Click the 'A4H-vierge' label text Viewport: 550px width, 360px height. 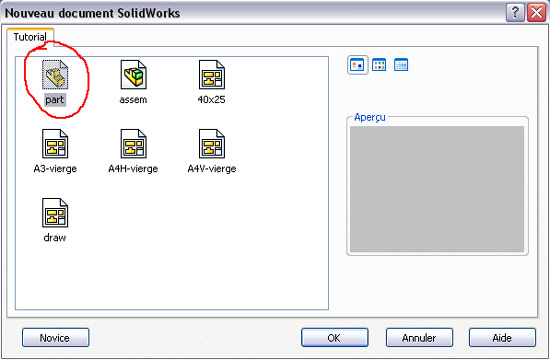pyautogui.click(x=133, y=169)
